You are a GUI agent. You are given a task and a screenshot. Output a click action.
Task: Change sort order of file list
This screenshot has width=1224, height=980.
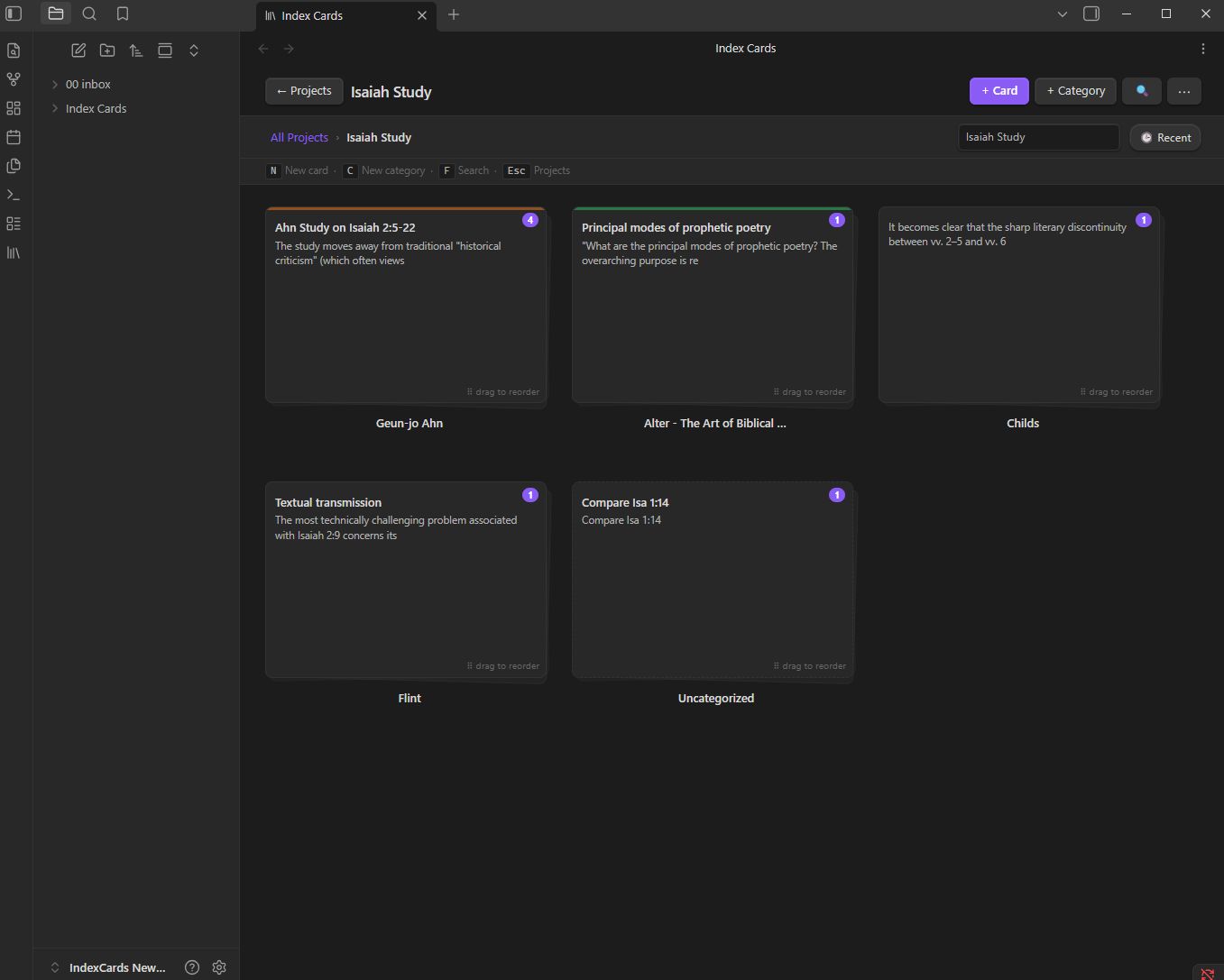click(x=136, y=50)
